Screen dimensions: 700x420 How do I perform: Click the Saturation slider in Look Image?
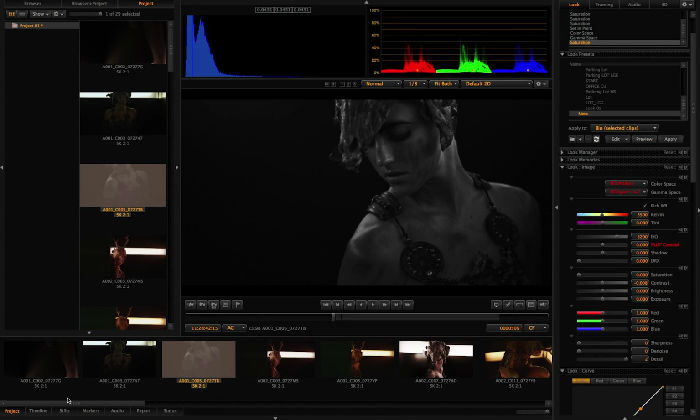point(602,274)
